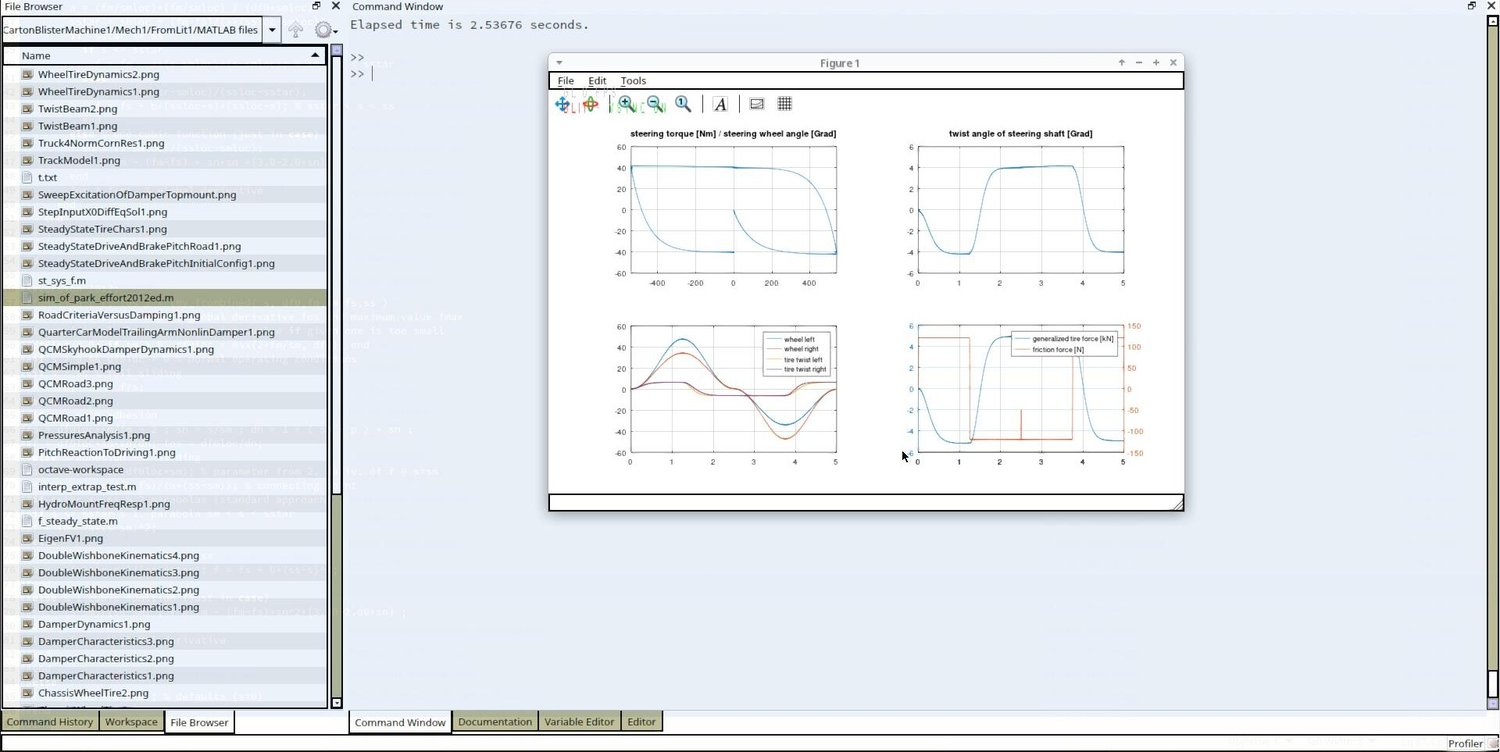The image size is (1500, 752).
Task: Switch to the Documentation tab
Action: point(495,722)
